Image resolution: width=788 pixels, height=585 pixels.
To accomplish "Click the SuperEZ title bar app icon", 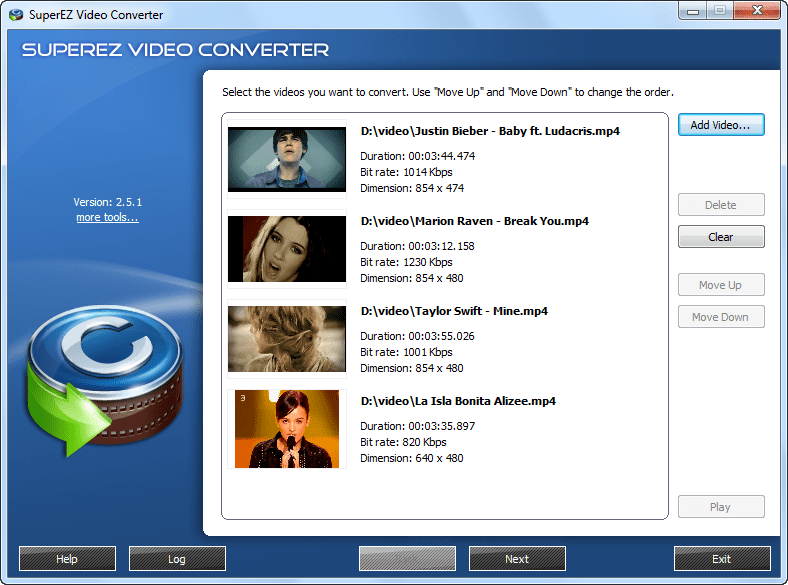I will (x=12, y=15).
